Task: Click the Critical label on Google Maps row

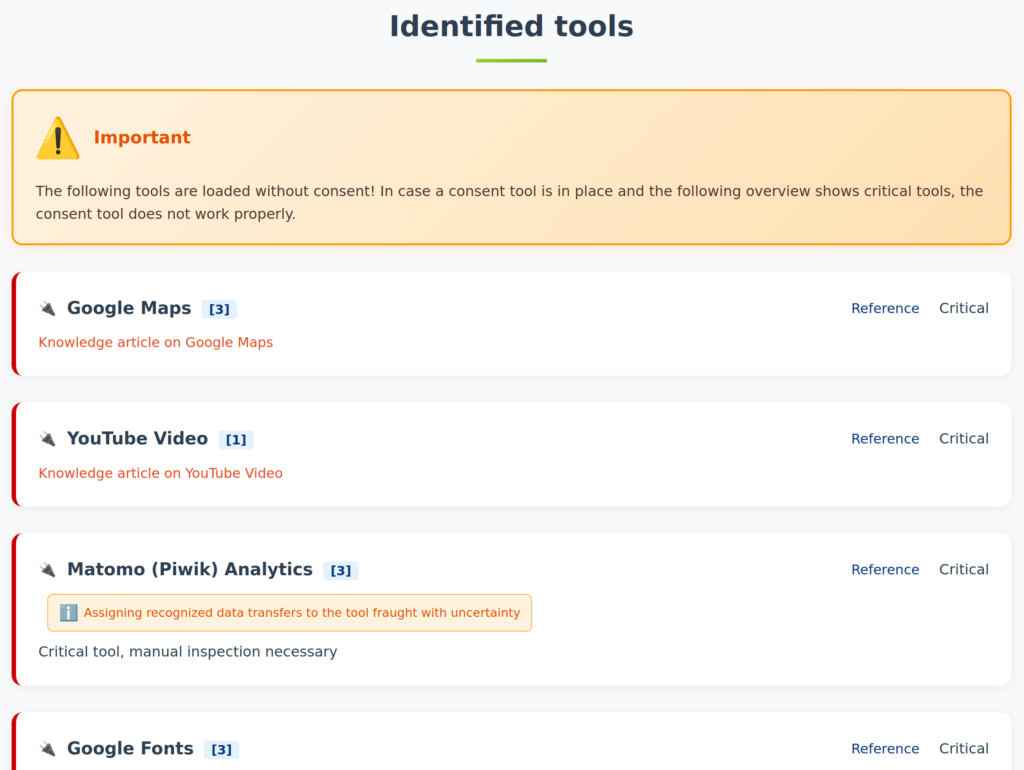Action: click(x=963, y=309)
